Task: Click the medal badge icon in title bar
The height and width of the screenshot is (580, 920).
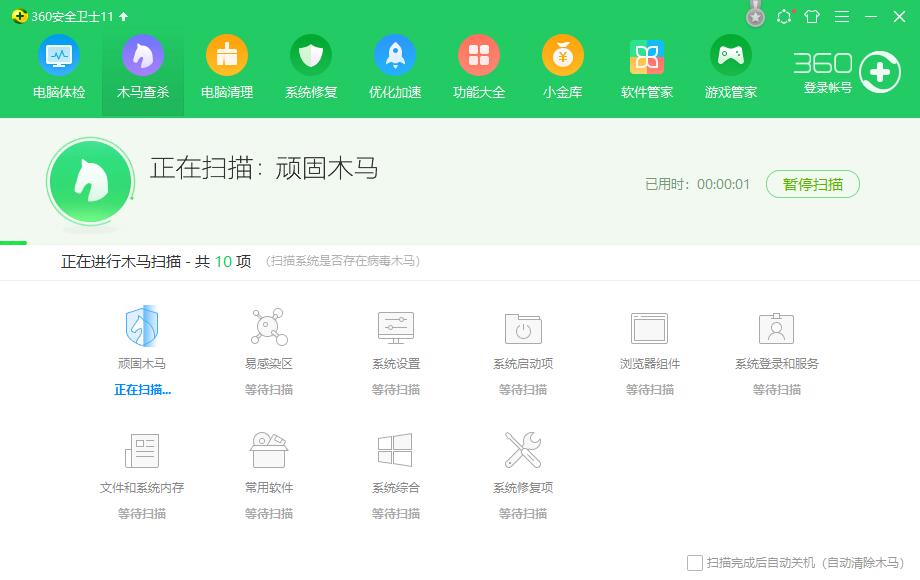Action: pos(756,14)
